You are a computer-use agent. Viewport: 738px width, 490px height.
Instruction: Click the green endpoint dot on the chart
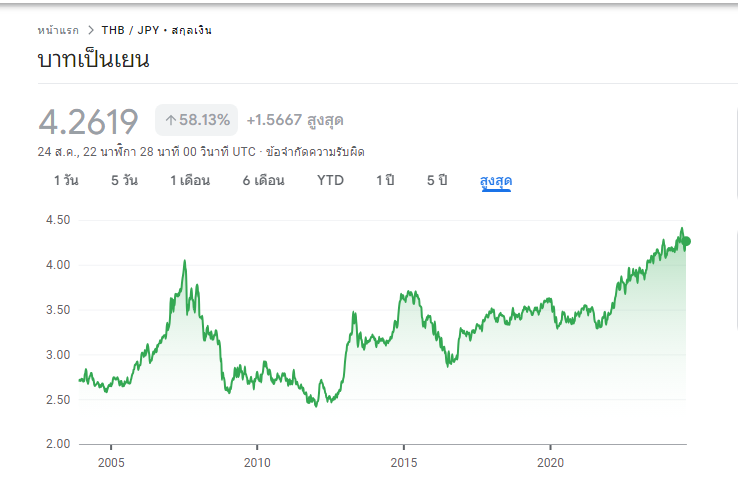(x=685, y=241)
